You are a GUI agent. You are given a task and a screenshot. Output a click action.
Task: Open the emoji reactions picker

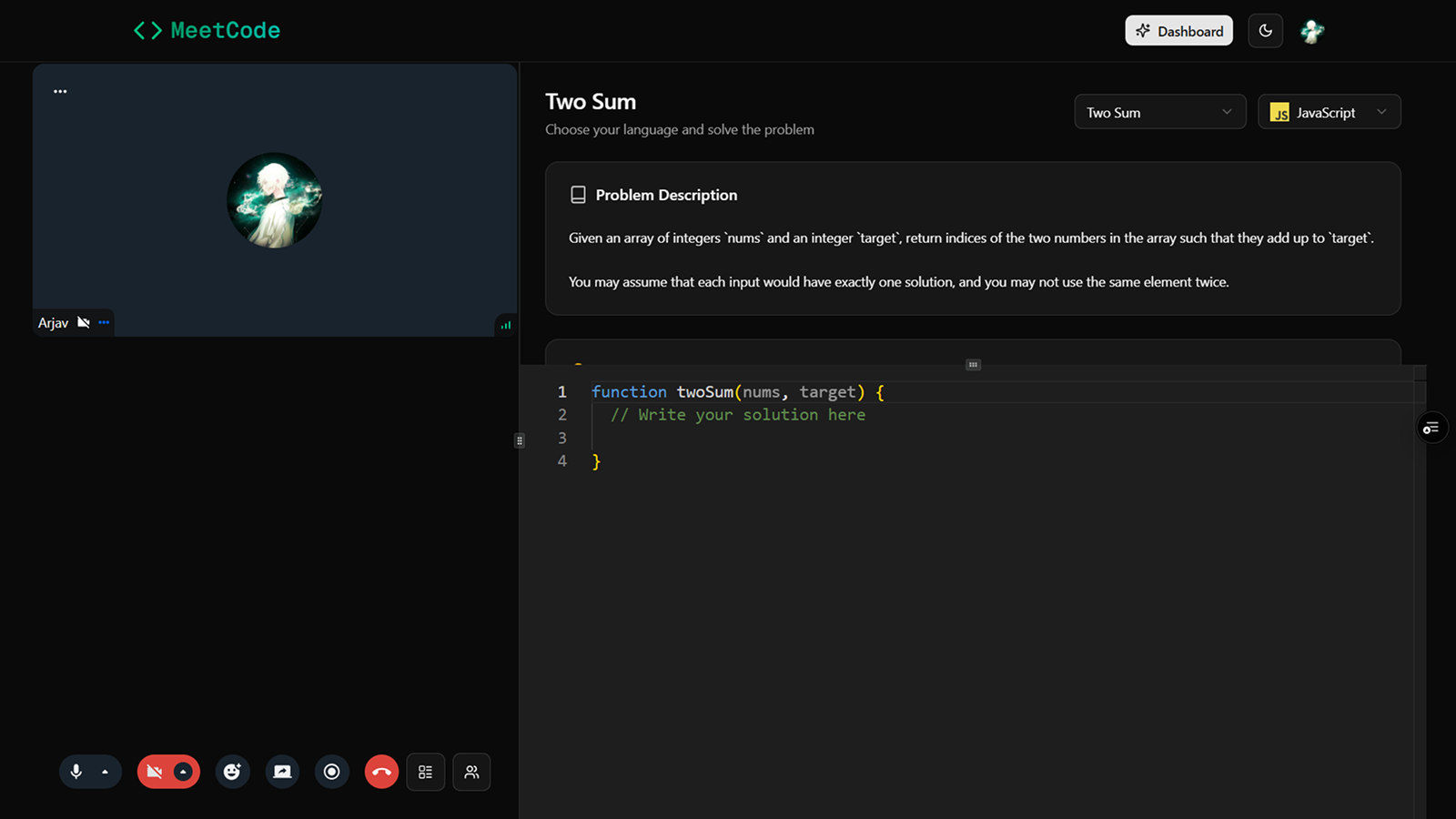click(x=232, y=771)
